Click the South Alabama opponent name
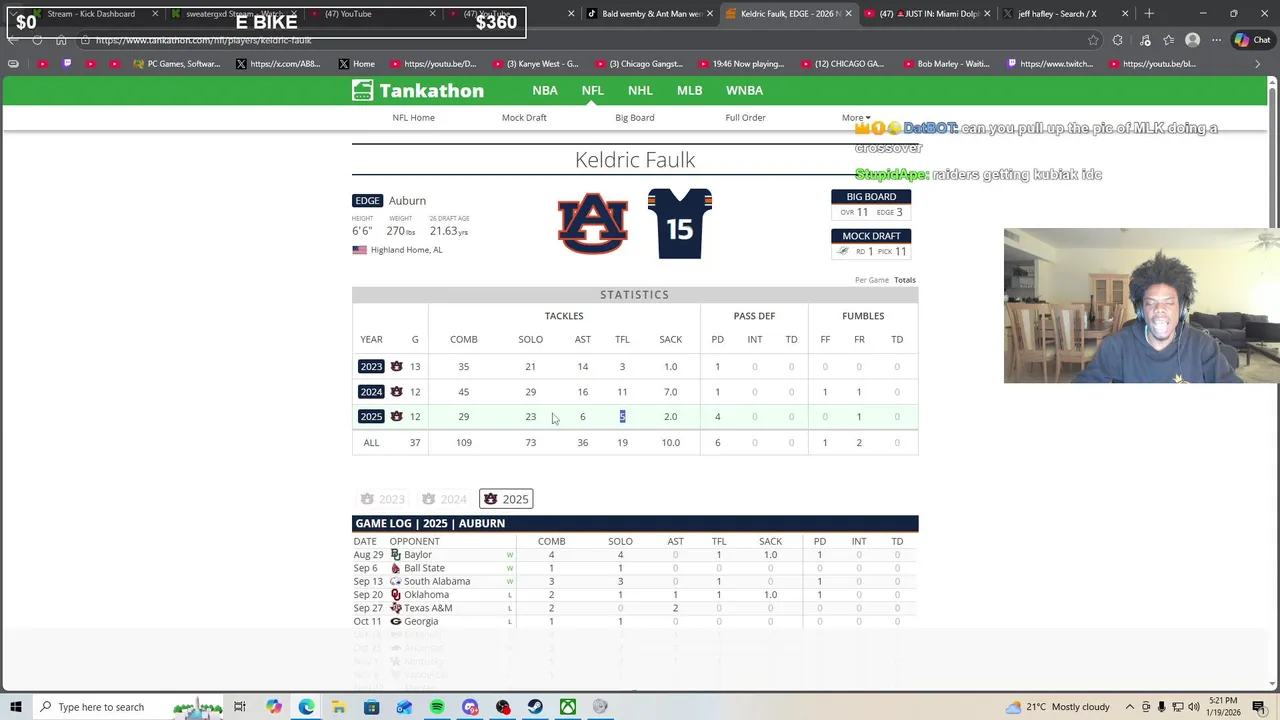 tap(437, 581)
